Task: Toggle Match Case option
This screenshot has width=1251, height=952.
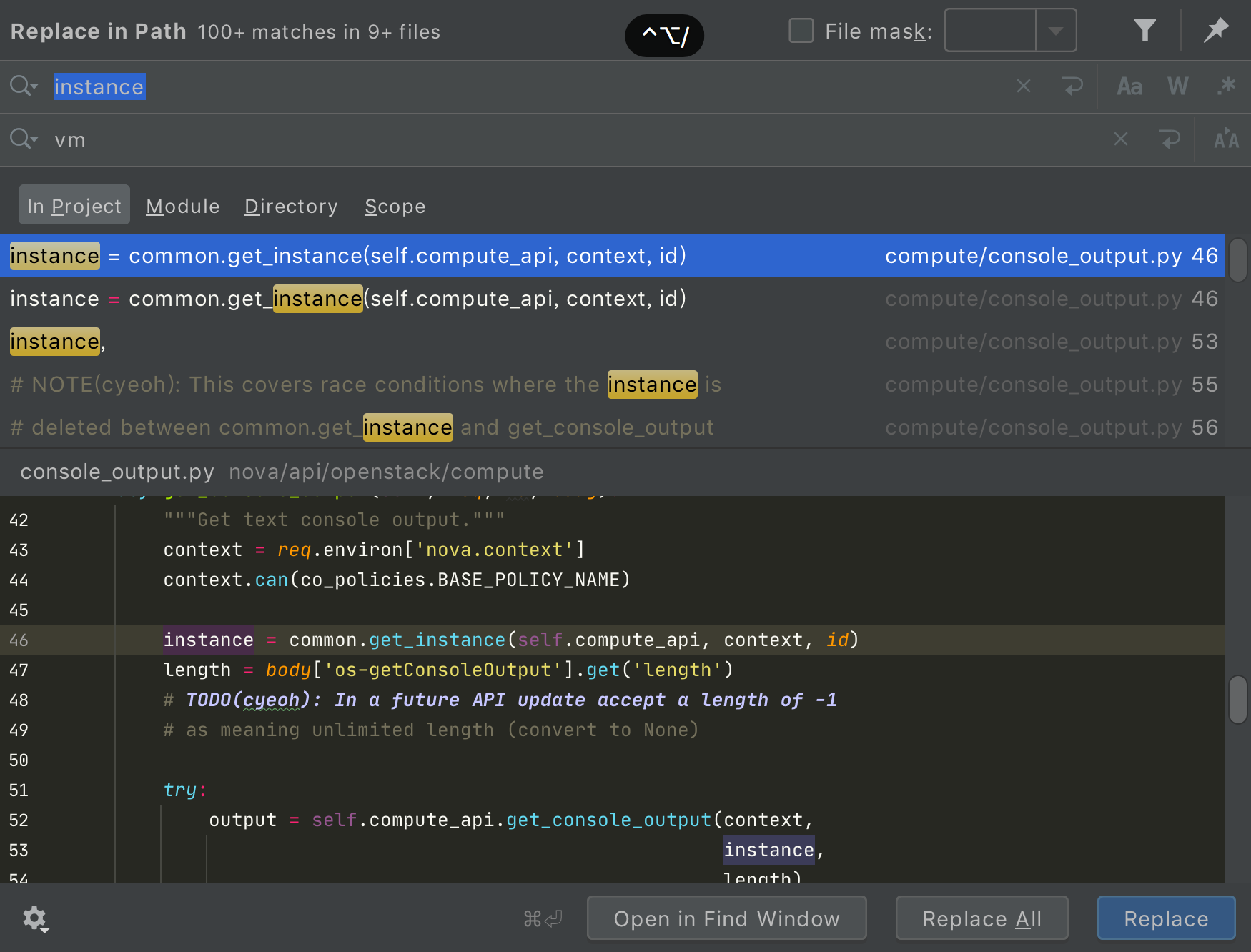Action: pos(1129,86)
